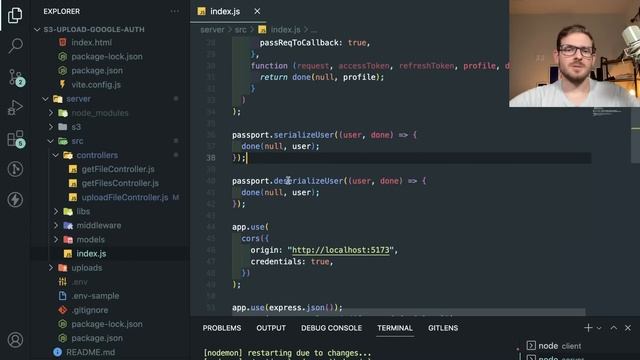Open the Thunder Client lightning icon
640x360 pixels.
pyautogui.click(x=15, y=200)
